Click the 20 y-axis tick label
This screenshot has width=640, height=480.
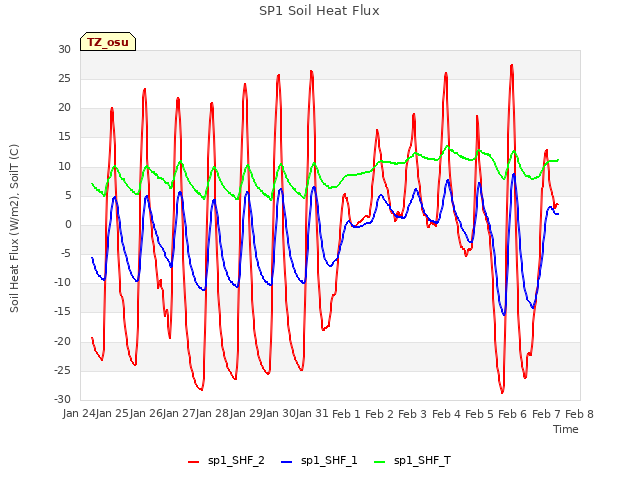point(64,108)
